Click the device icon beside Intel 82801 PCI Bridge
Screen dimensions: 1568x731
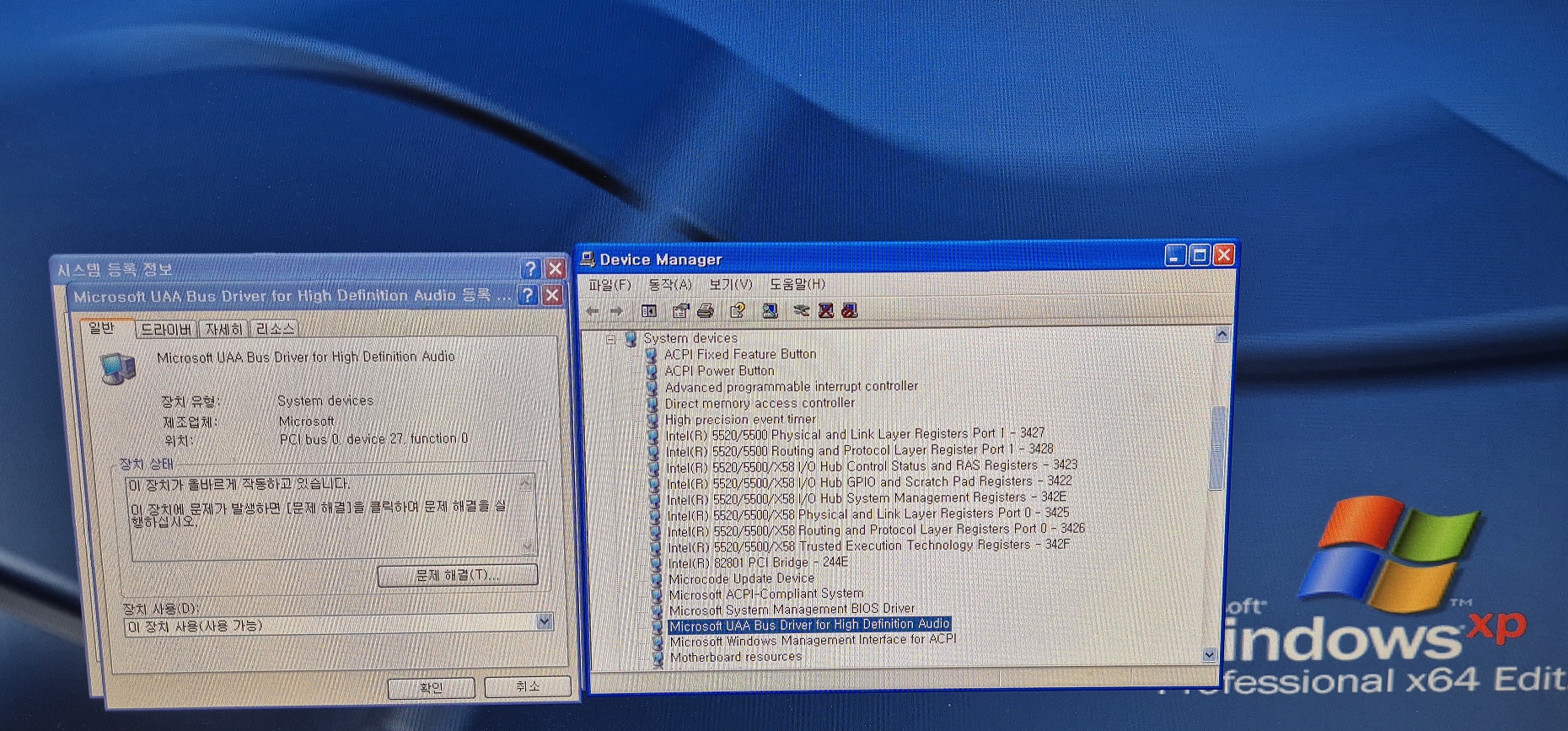pos(655,563)
